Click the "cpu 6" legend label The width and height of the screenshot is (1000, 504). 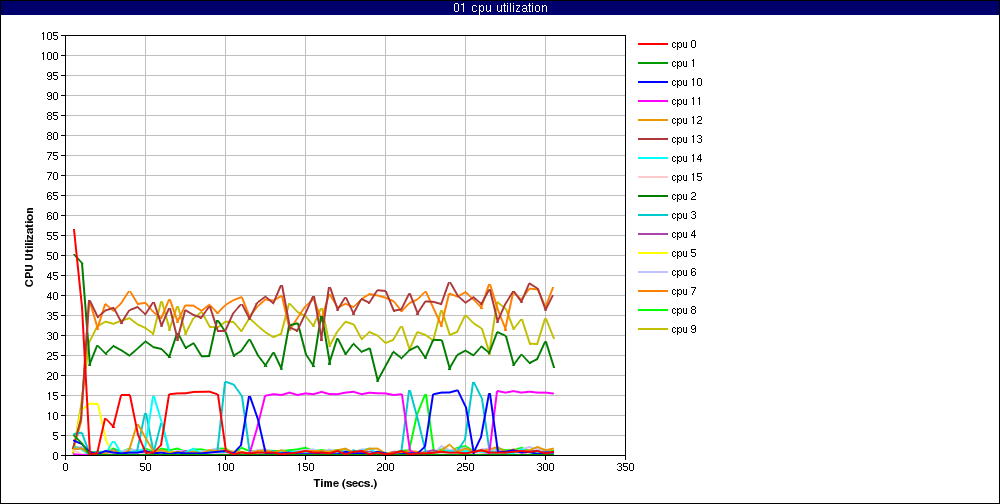[x=684, y=272]
